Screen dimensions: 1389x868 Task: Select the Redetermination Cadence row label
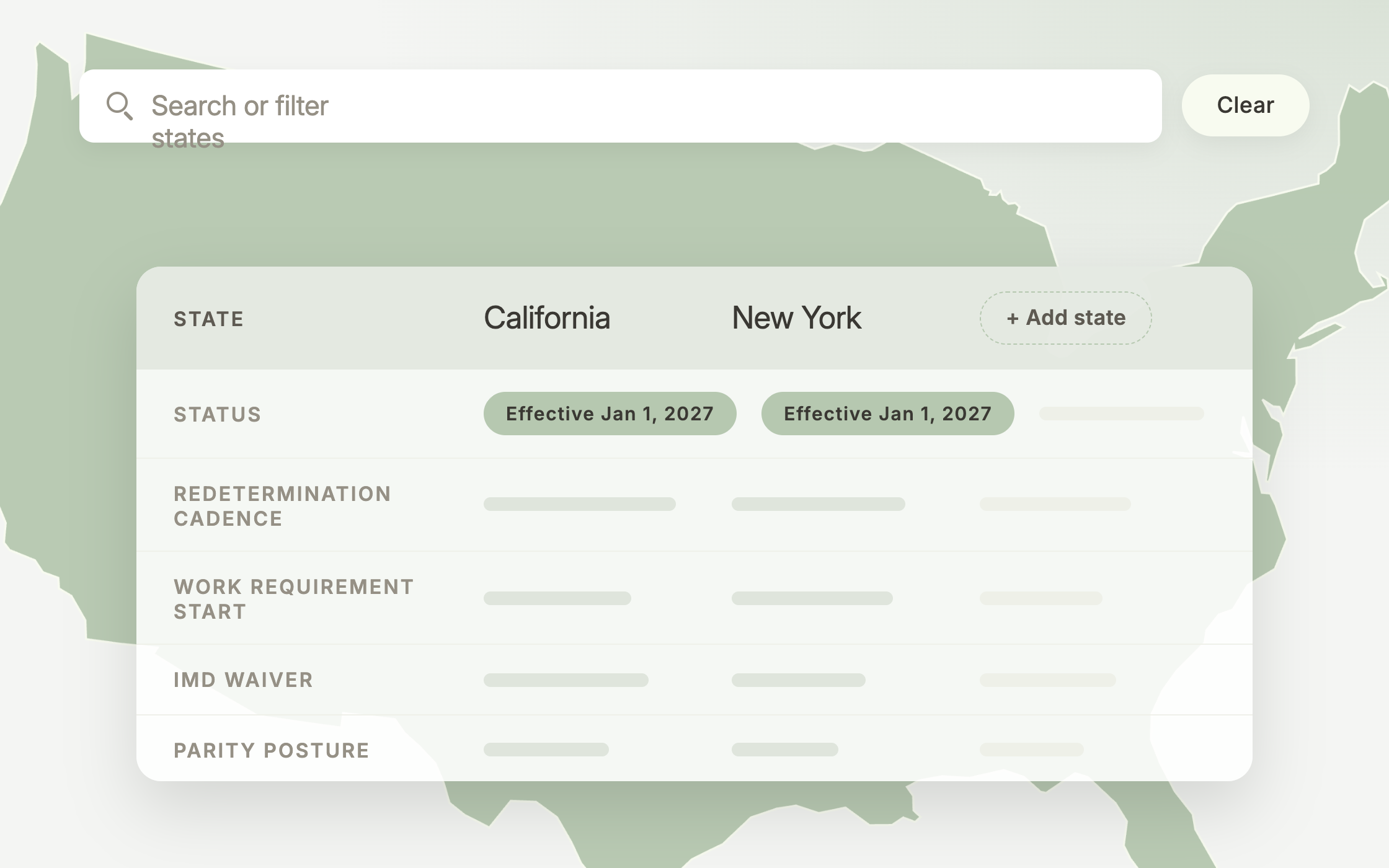(282, 506)
